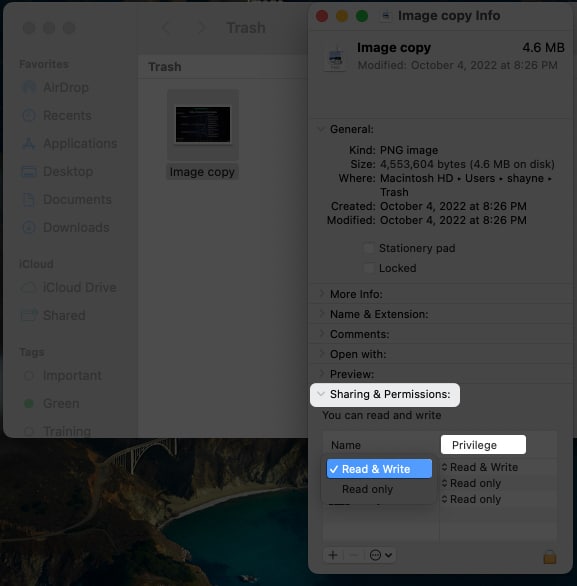Select the Green tag in sidebar
577x586 pixels.
pos(61,404)
